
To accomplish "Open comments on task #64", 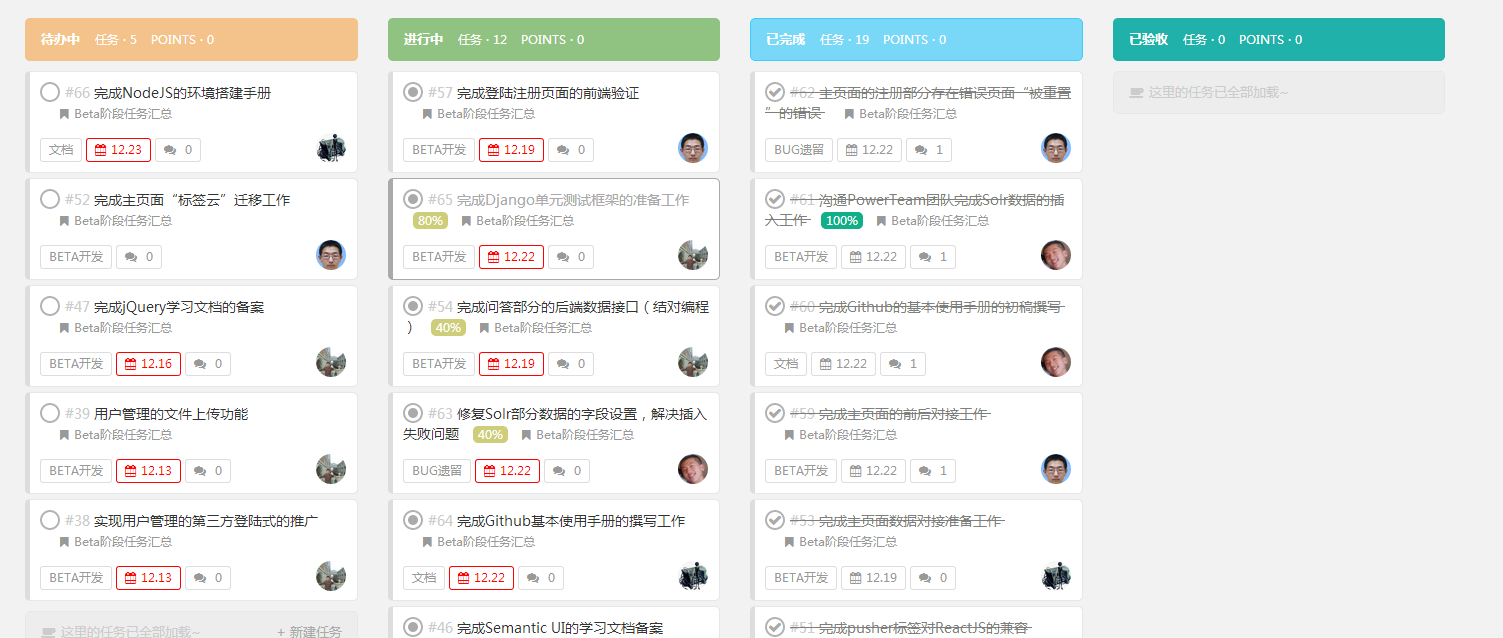I will pos(541,578).
